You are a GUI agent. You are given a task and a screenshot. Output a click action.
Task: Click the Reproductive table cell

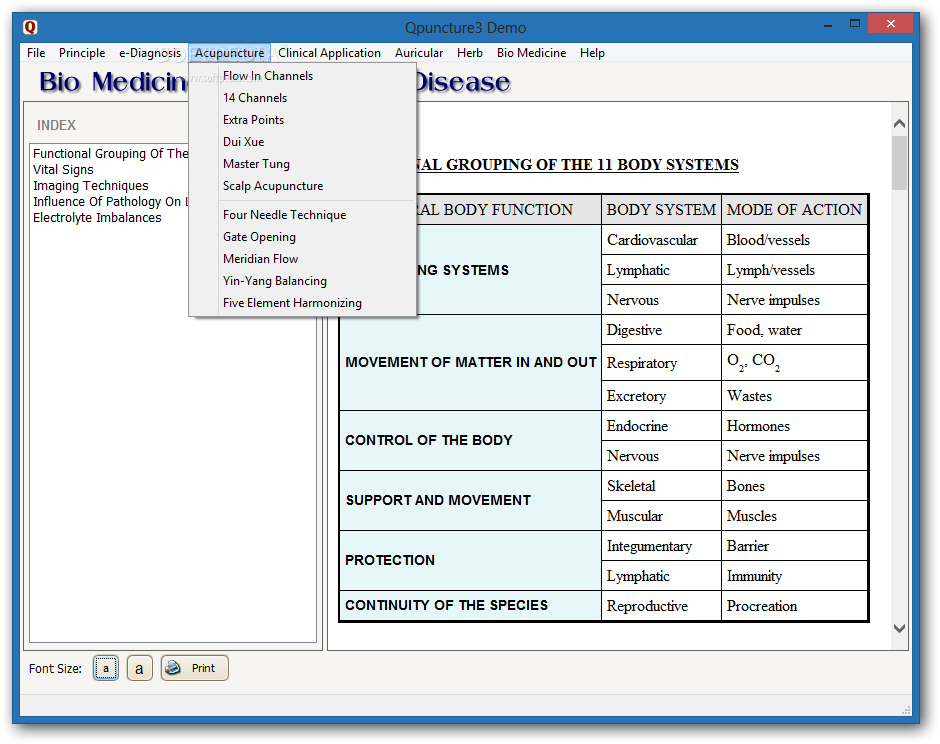pos(661,606)
